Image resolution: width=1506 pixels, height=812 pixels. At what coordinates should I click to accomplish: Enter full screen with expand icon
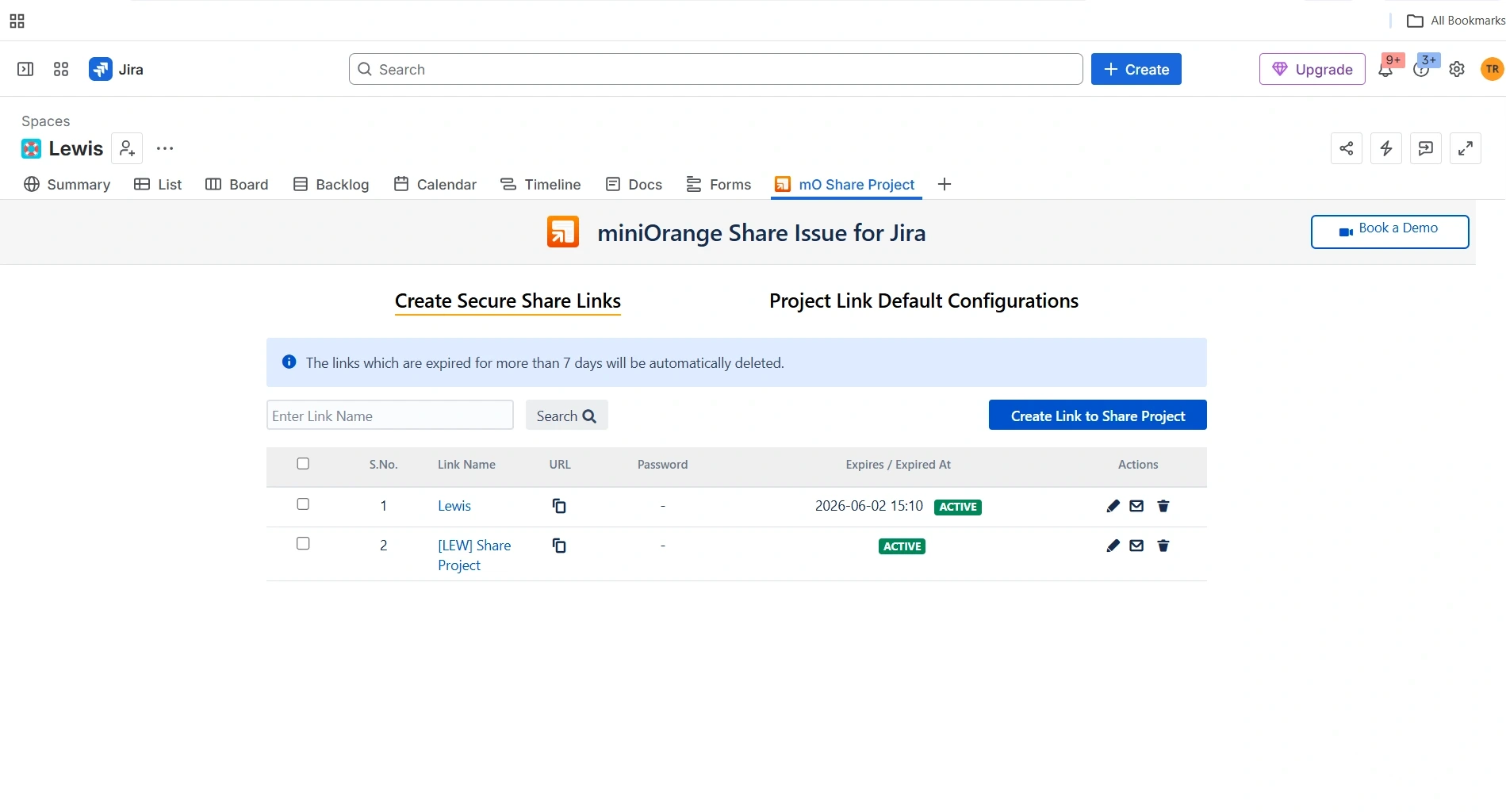click(1466, 148)
